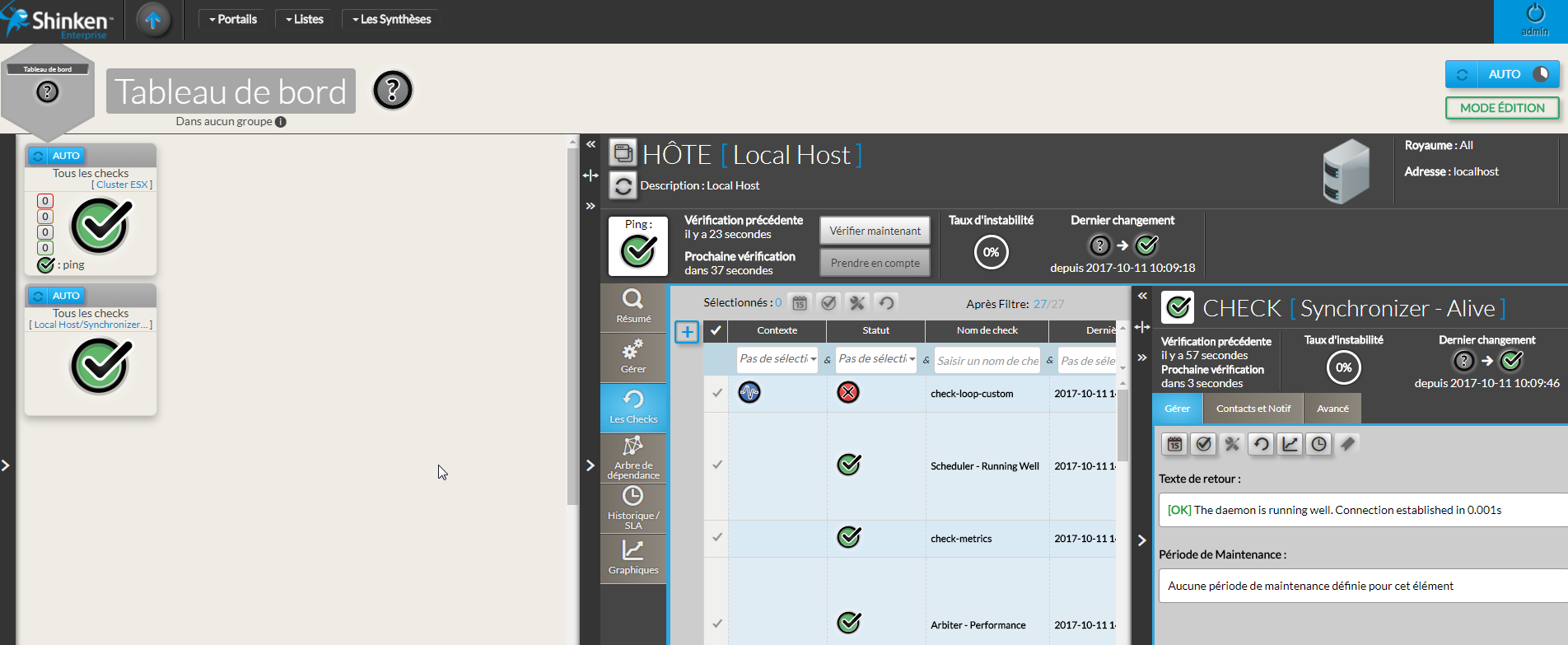The width and height of the screenshot is (1568, 645).
Task: Open the Graphiques chart section
Action: pyautogui.click(x=632, y=558)
